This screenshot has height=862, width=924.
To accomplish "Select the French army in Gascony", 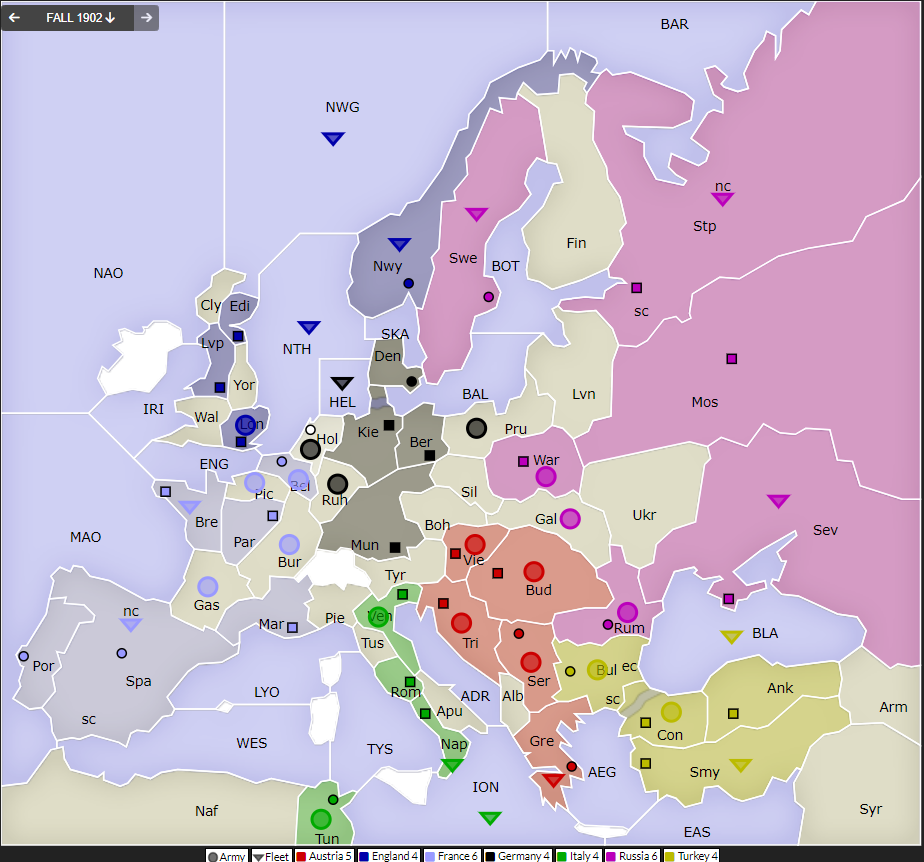I will 207,587.
